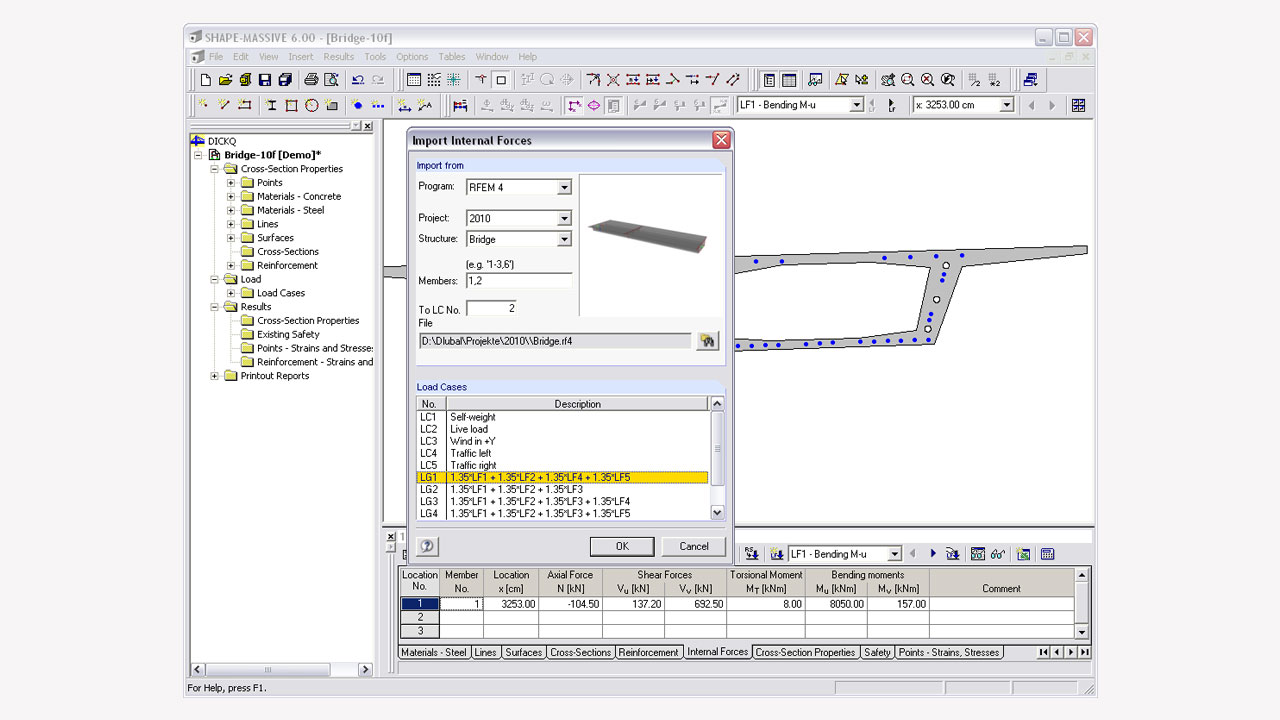Open the Insert menu
Image resolution: width=1280 pixels, height=720 pixels.
[x=301, y=57]
